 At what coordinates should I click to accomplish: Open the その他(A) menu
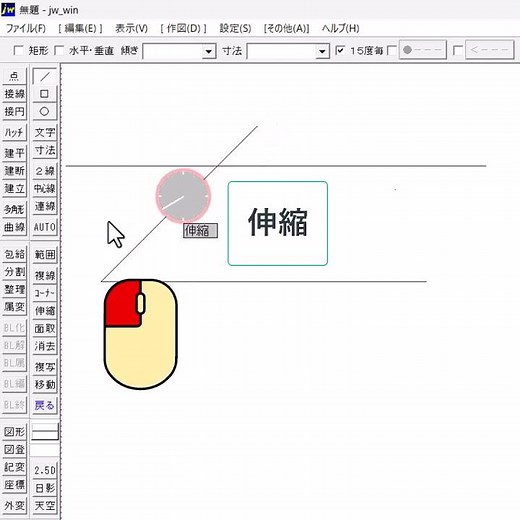coord(286,28)
